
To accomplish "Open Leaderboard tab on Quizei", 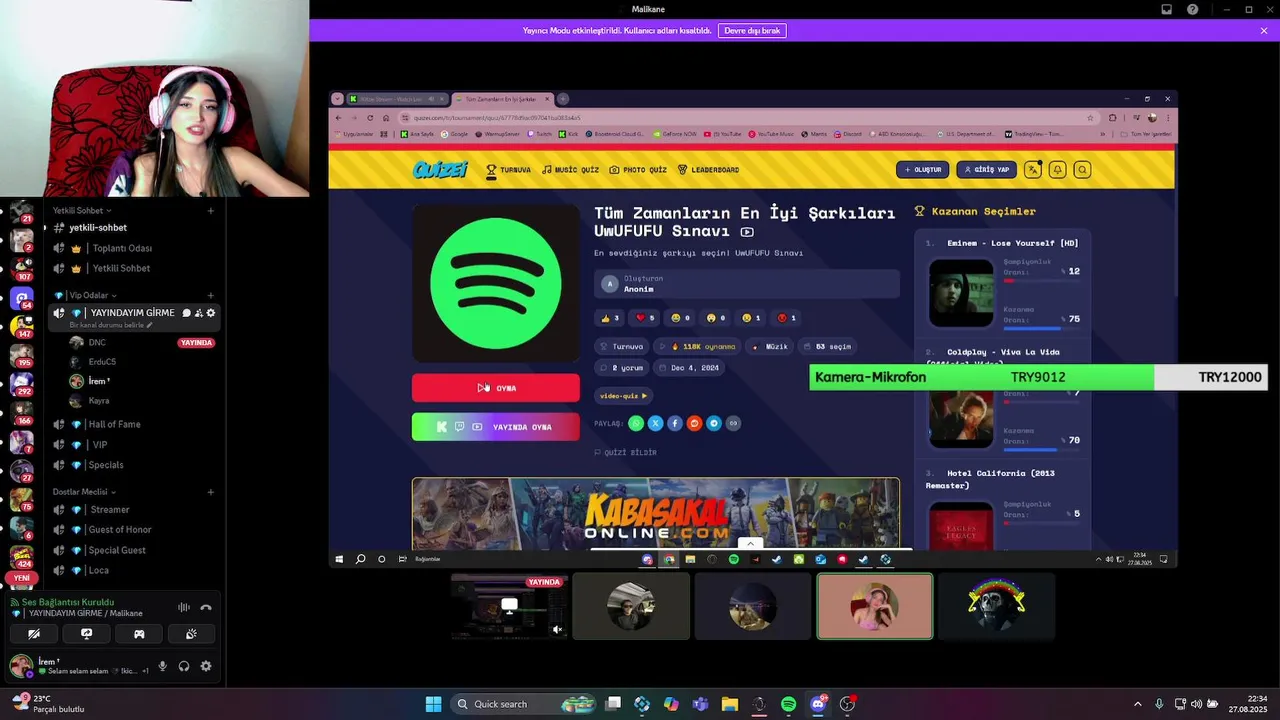I will pos(708,170).
